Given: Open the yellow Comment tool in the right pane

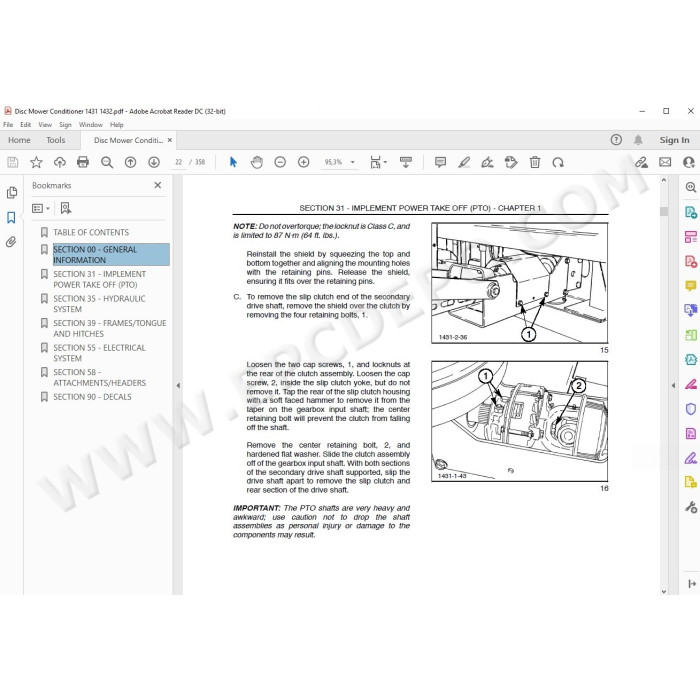Looking at the screenshot, I should [691, 285].
